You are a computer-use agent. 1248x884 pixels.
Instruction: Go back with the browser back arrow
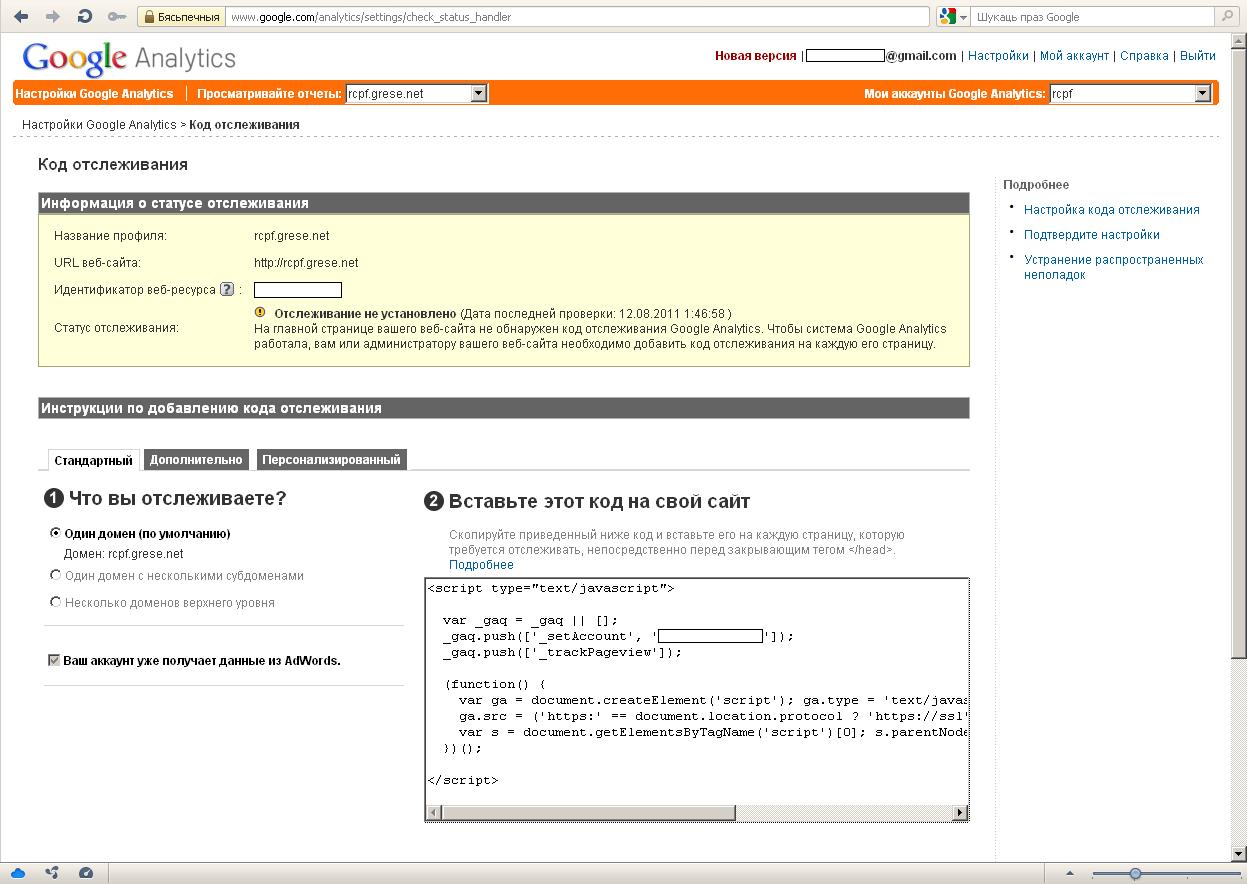20,17
